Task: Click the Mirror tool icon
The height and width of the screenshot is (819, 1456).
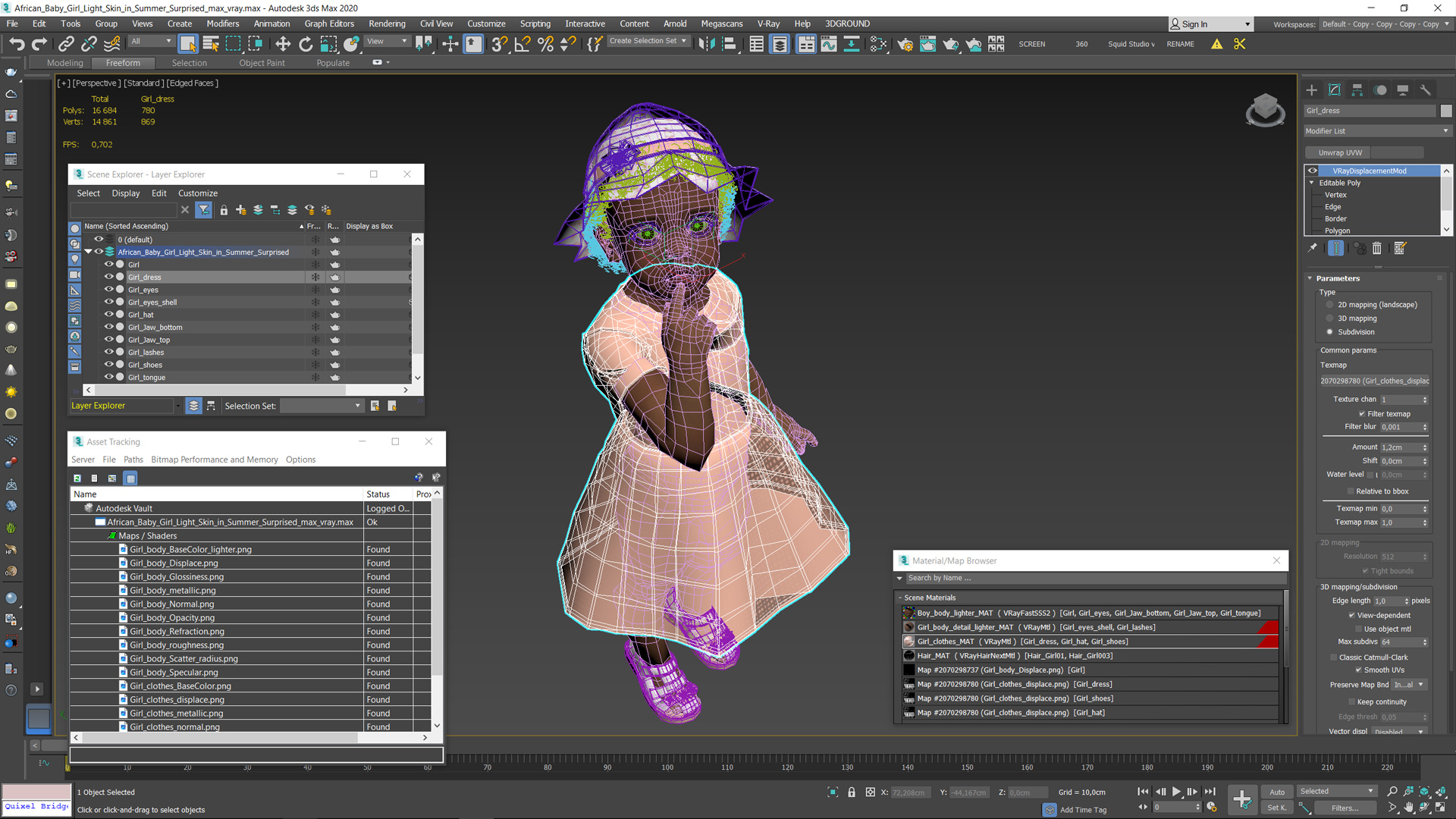Action: point(706,44)
